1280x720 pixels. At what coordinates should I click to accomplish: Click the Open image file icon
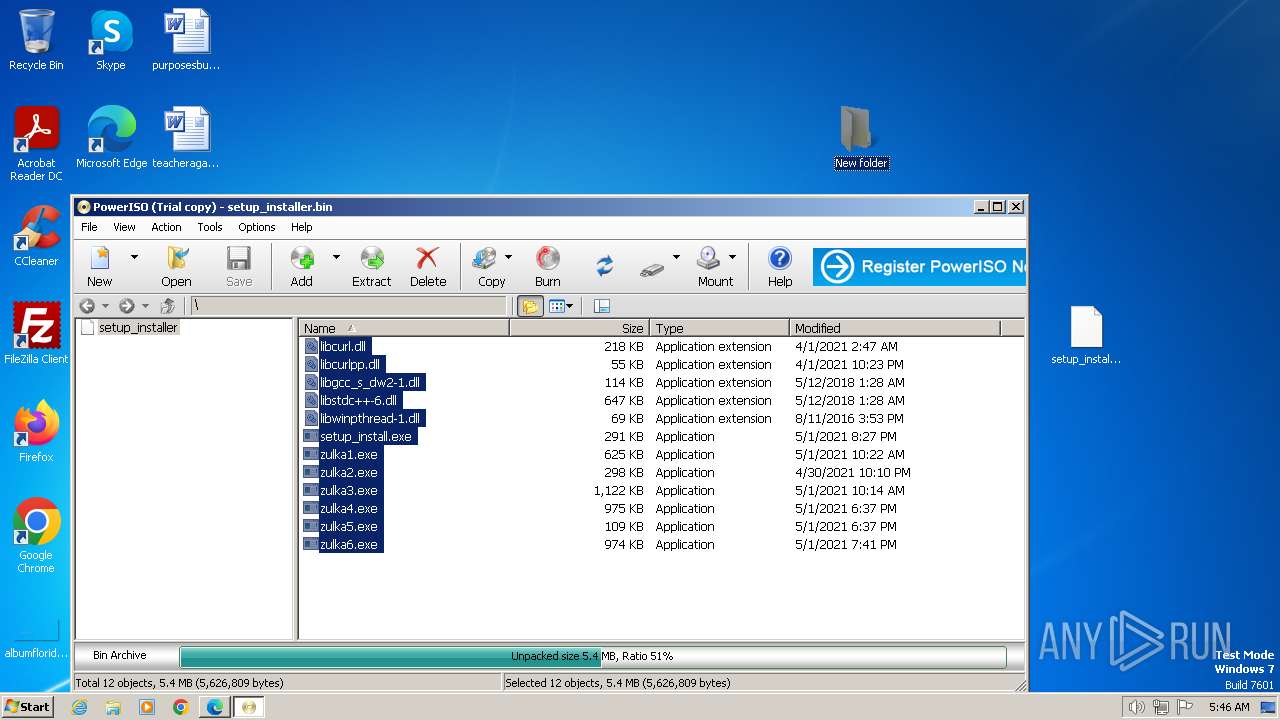tap(177, 266)
